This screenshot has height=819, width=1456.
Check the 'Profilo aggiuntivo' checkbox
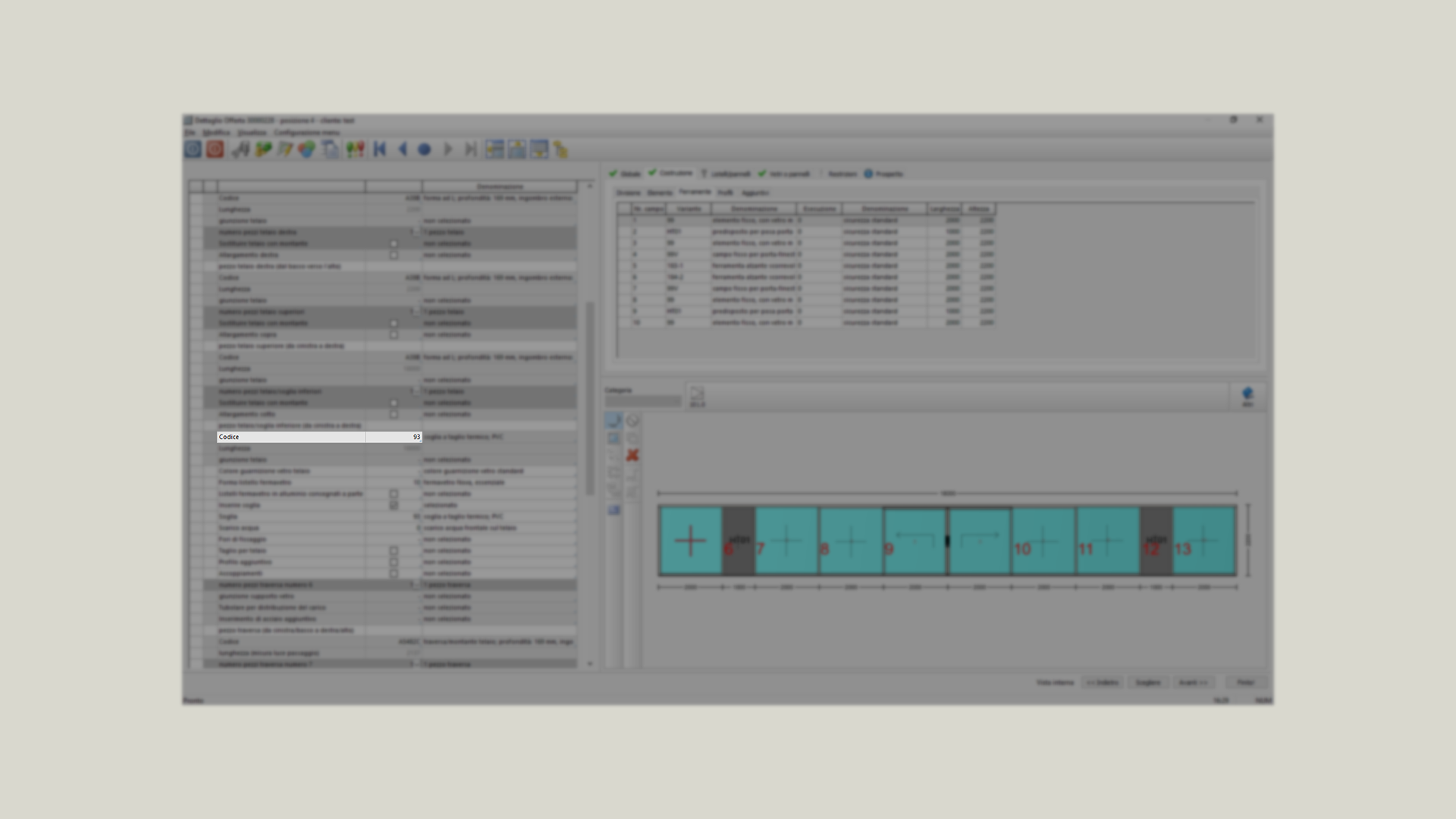(x=394, y=562)
